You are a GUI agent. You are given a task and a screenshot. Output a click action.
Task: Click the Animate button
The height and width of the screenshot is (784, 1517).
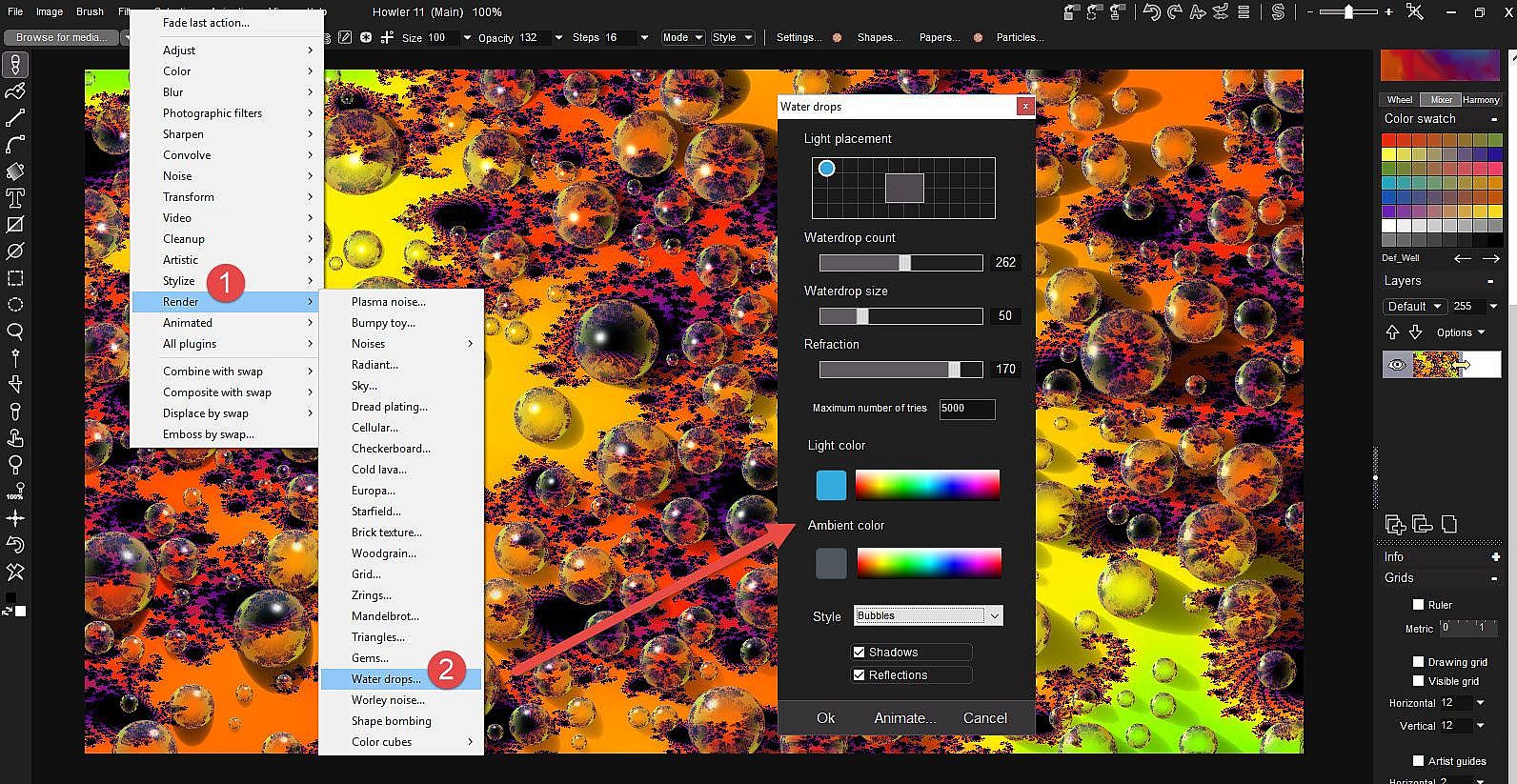click(904, 718)
